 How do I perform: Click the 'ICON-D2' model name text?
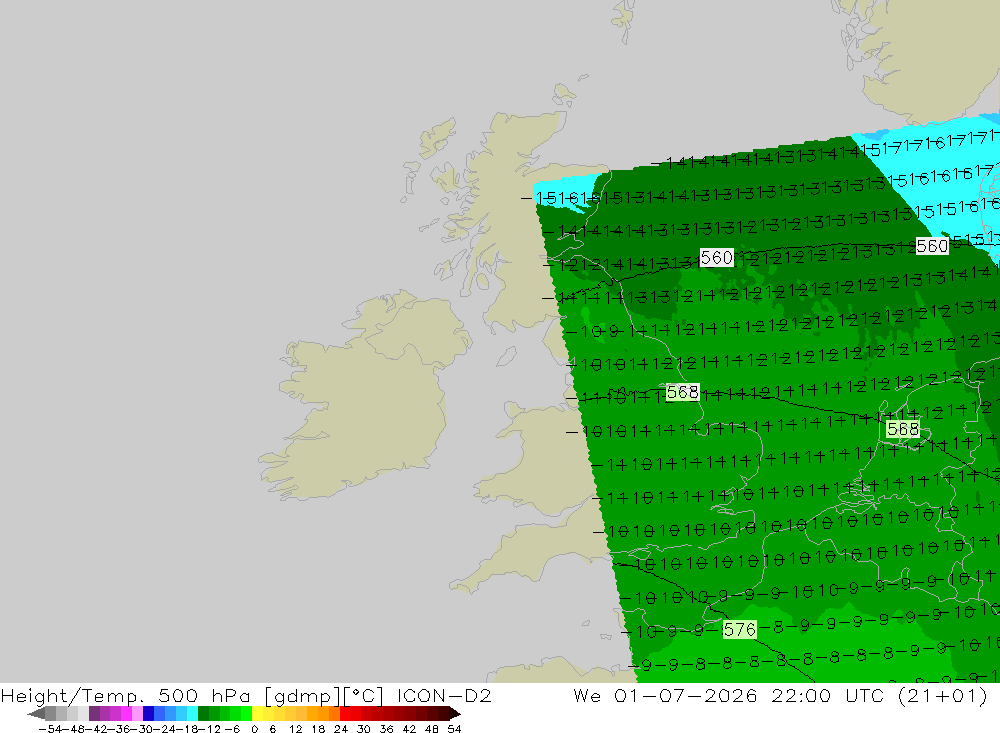click(x=444, y=695)
